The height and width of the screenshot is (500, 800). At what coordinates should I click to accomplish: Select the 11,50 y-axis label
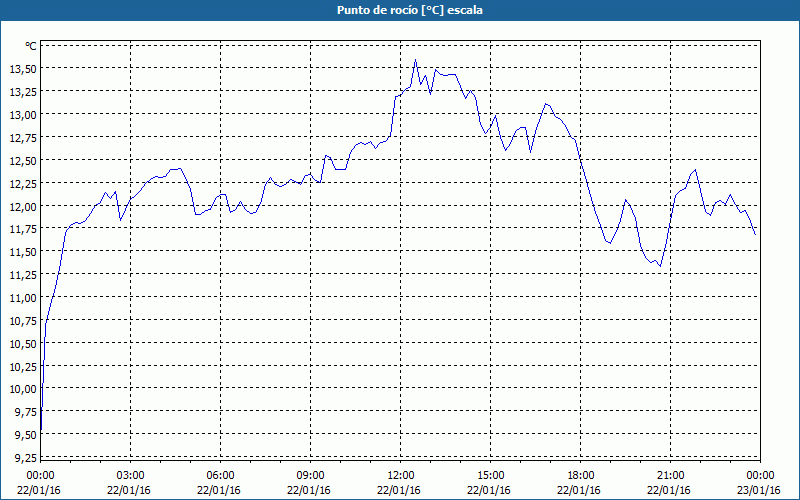[23, 253]
